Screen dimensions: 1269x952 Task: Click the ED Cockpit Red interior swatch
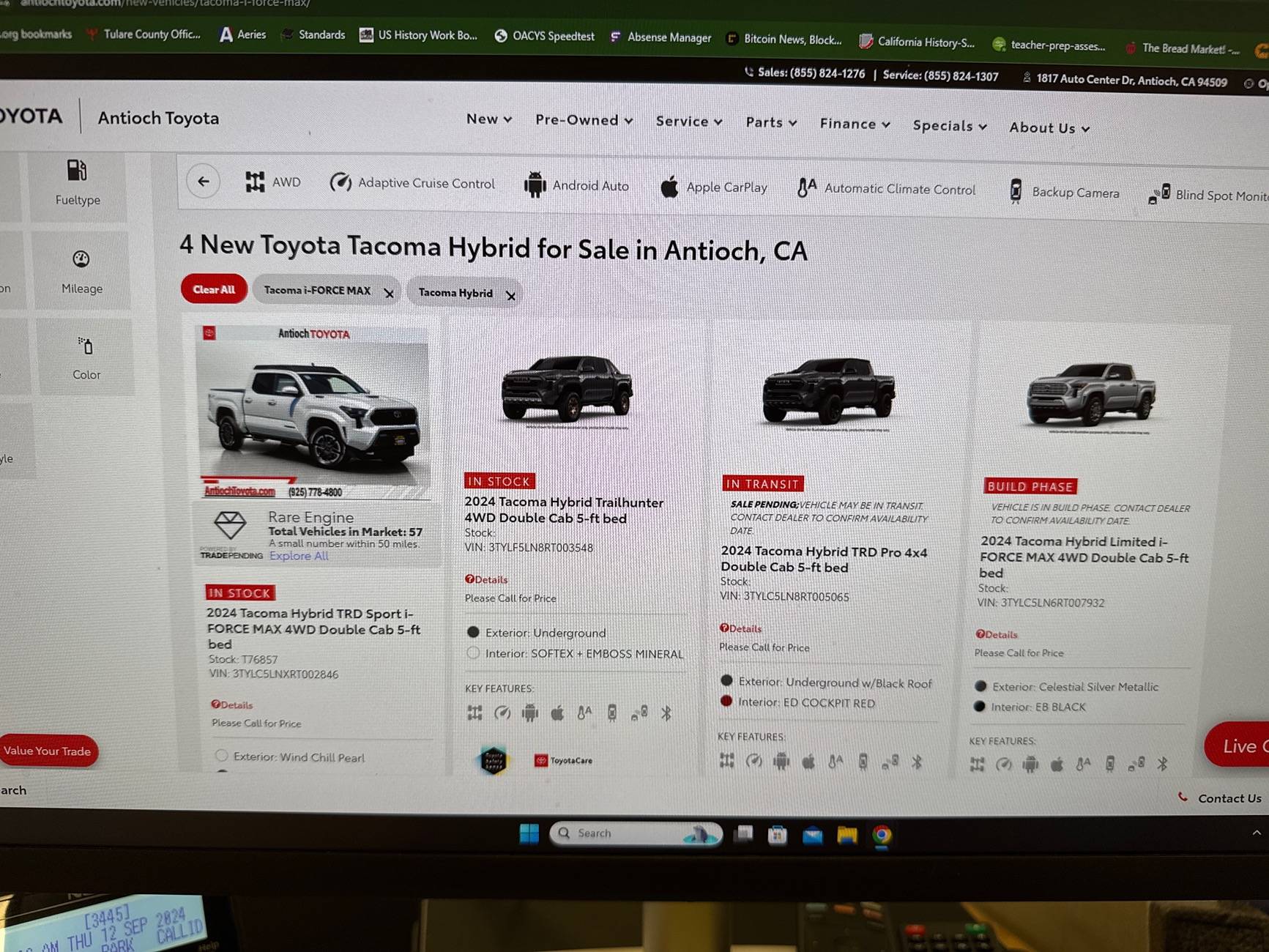click(726, 701)
